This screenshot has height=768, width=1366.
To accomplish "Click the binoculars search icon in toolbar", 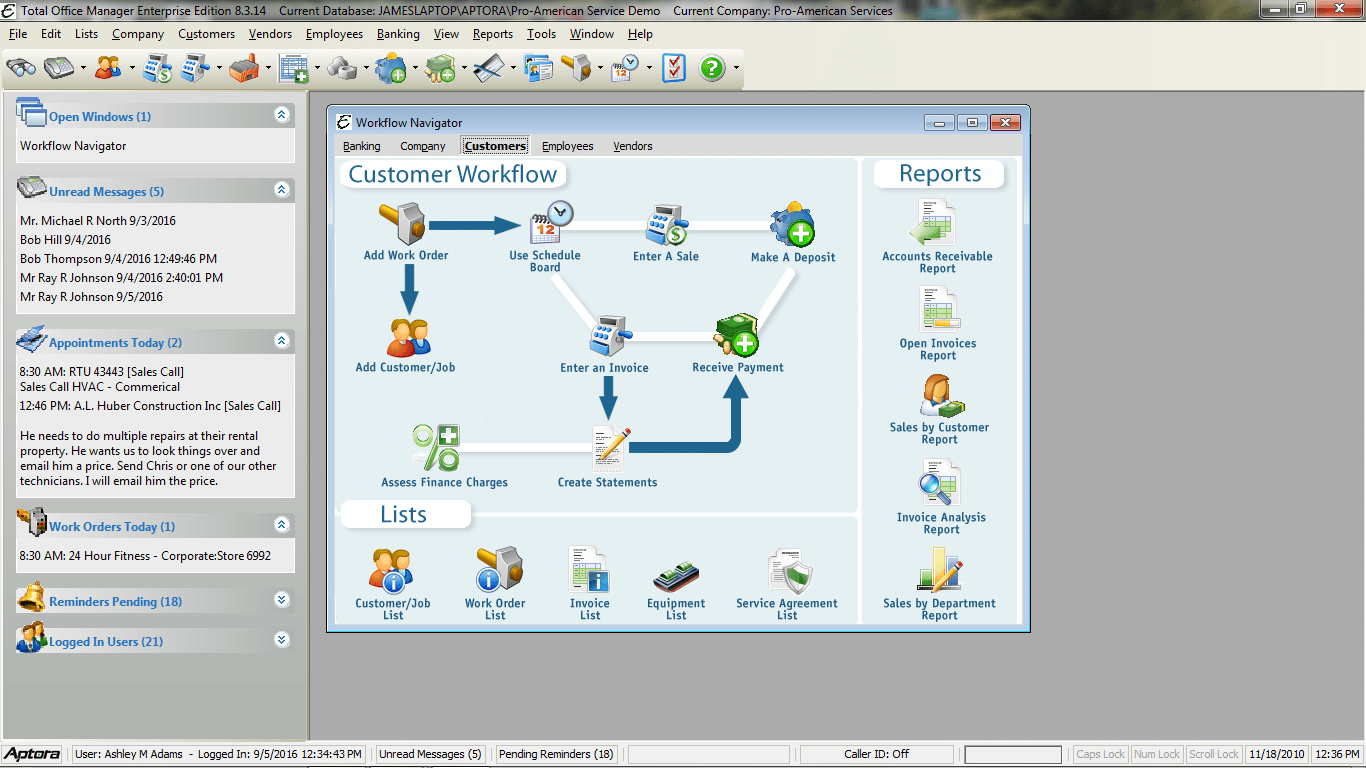I will pyautogui.click(x=21, y=68).
